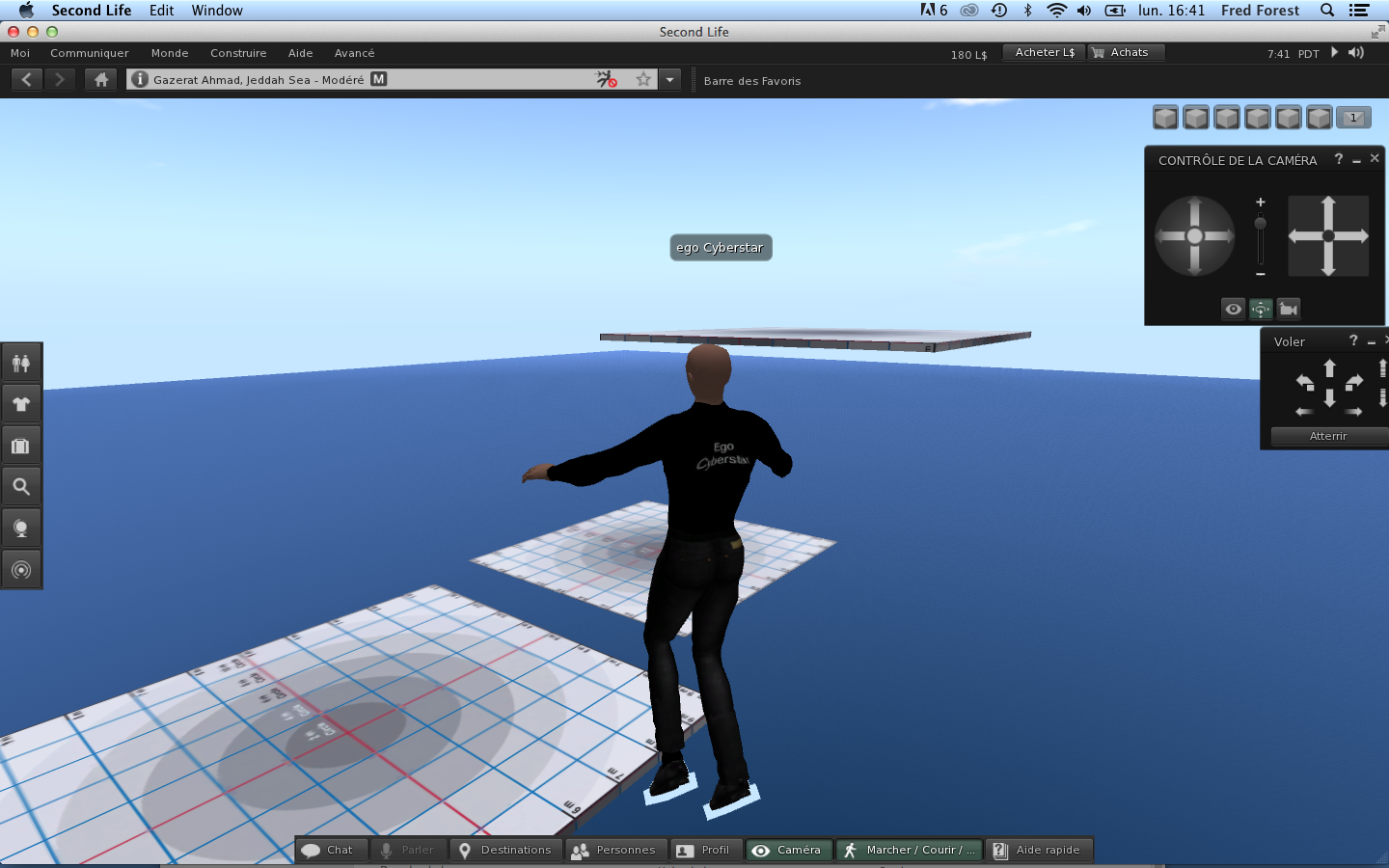Minimize the Voler panel
Image resolution: width=1389 pixels, height=868 pixels.
(1371, 341)
